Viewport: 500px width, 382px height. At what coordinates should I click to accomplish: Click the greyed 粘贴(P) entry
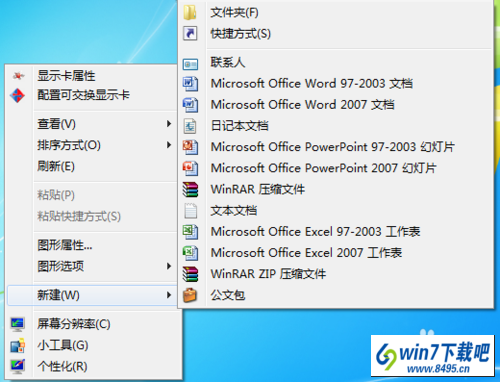56,195
